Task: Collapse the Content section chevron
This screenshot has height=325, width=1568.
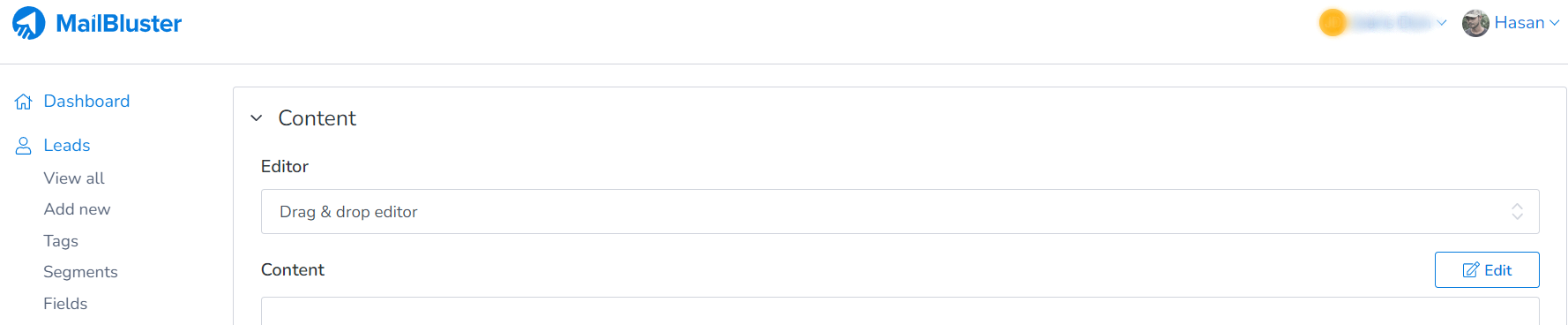Action: (x=257, y=118)
